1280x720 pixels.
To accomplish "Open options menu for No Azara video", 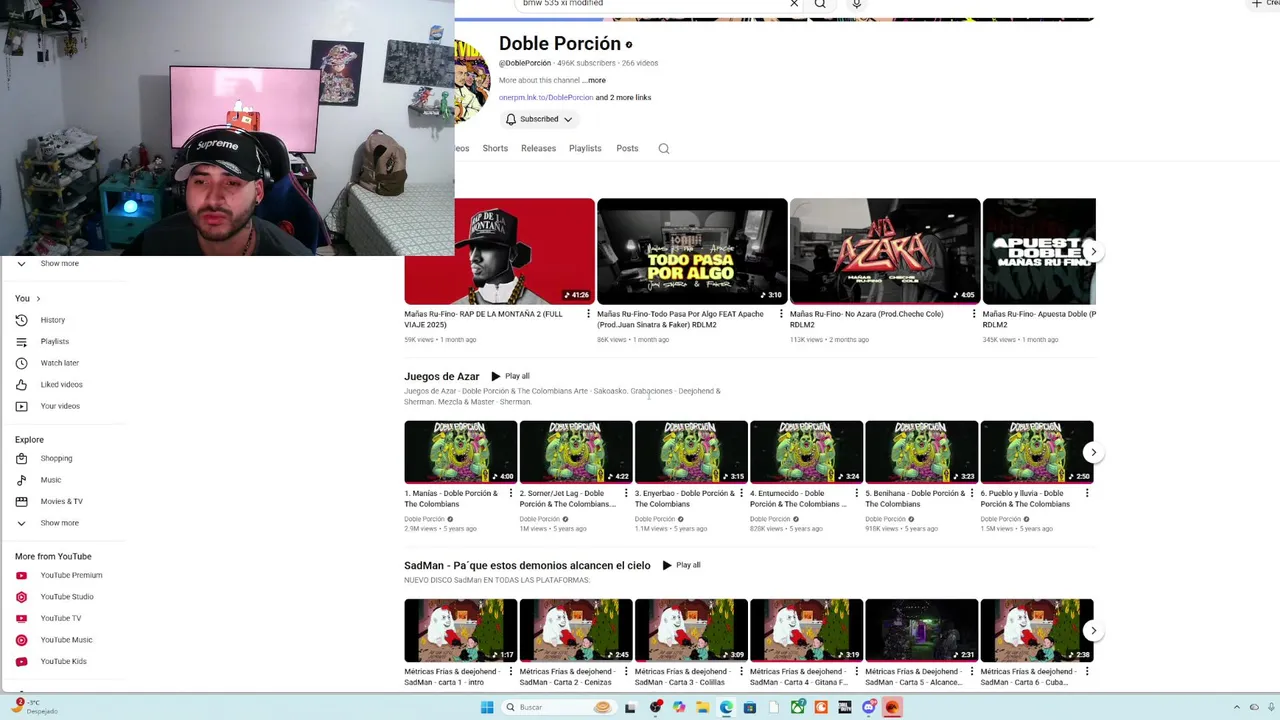I will 973,314.
